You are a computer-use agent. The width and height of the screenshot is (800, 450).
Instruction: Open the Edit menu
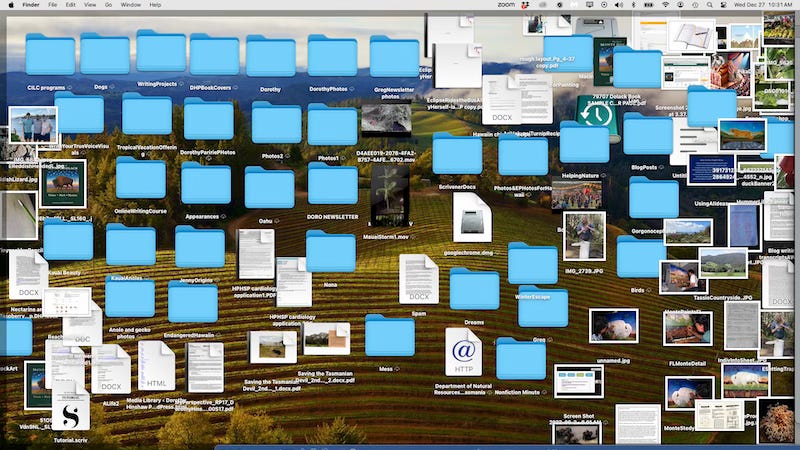coord(70,5)
